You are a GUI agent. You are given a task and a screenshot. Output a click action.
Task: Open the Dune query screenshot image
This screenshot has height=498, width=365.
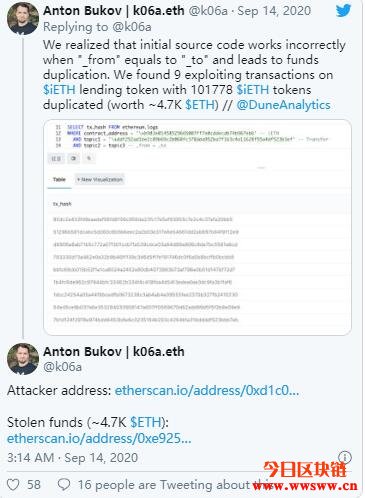pos(197,227)
